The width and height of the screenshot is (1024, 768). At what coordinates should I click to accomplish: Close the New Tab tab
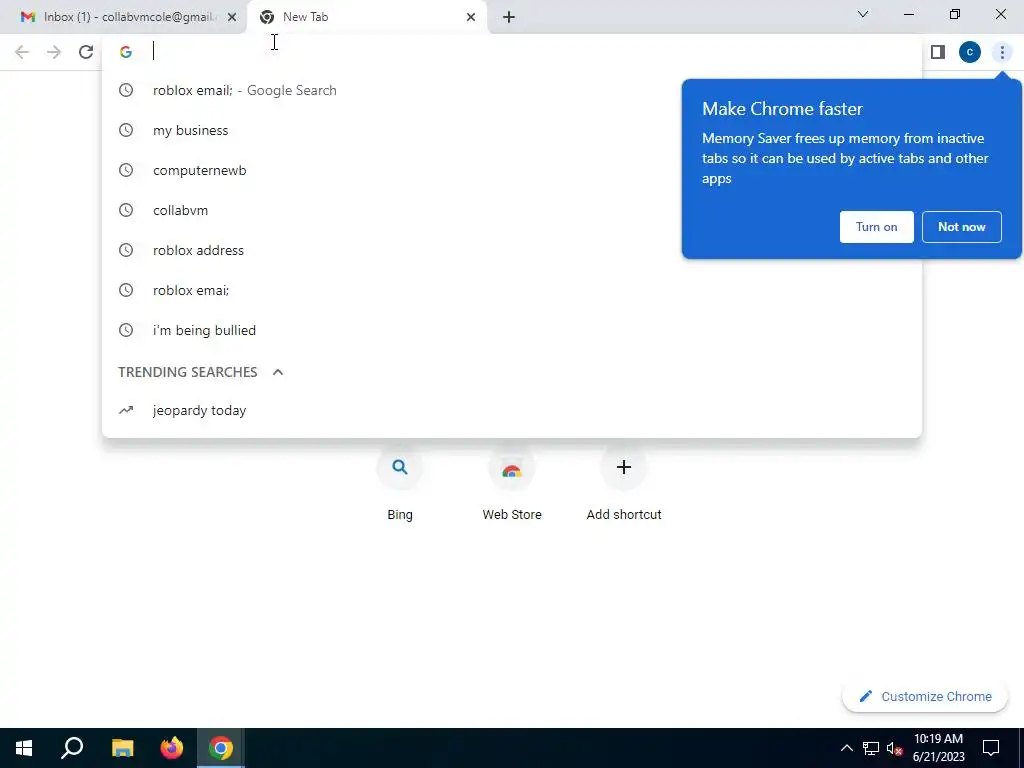pyautogui.click(x=471, y=17)
